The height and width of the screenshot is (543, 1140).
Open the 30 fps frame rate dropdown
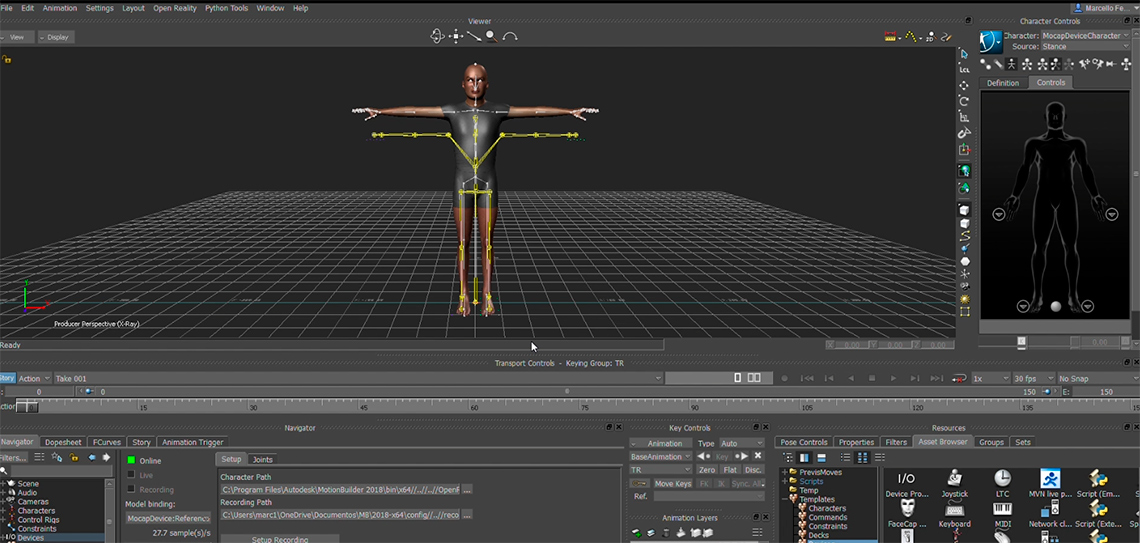[1033, 379]
